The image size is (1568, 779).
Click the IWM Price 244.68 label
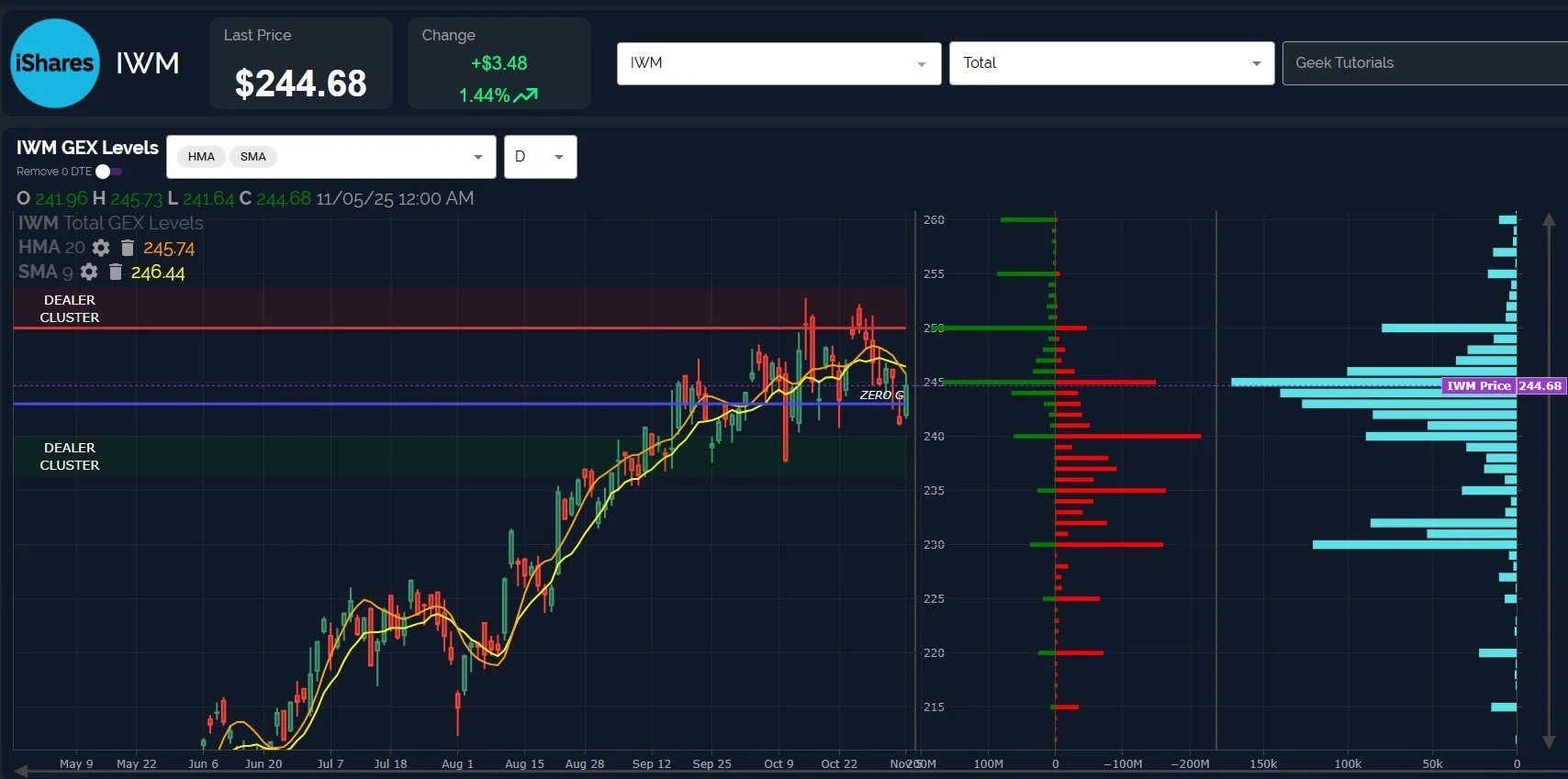[1503, 385]
